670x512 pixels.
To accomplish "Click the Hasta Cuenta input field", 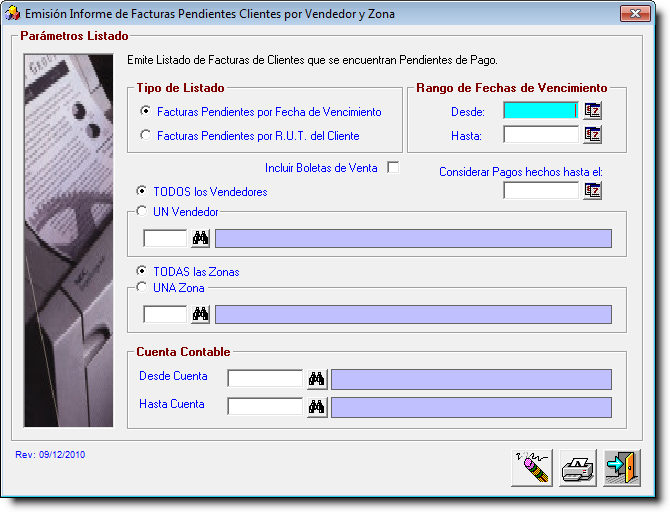I will click(265, 407).
